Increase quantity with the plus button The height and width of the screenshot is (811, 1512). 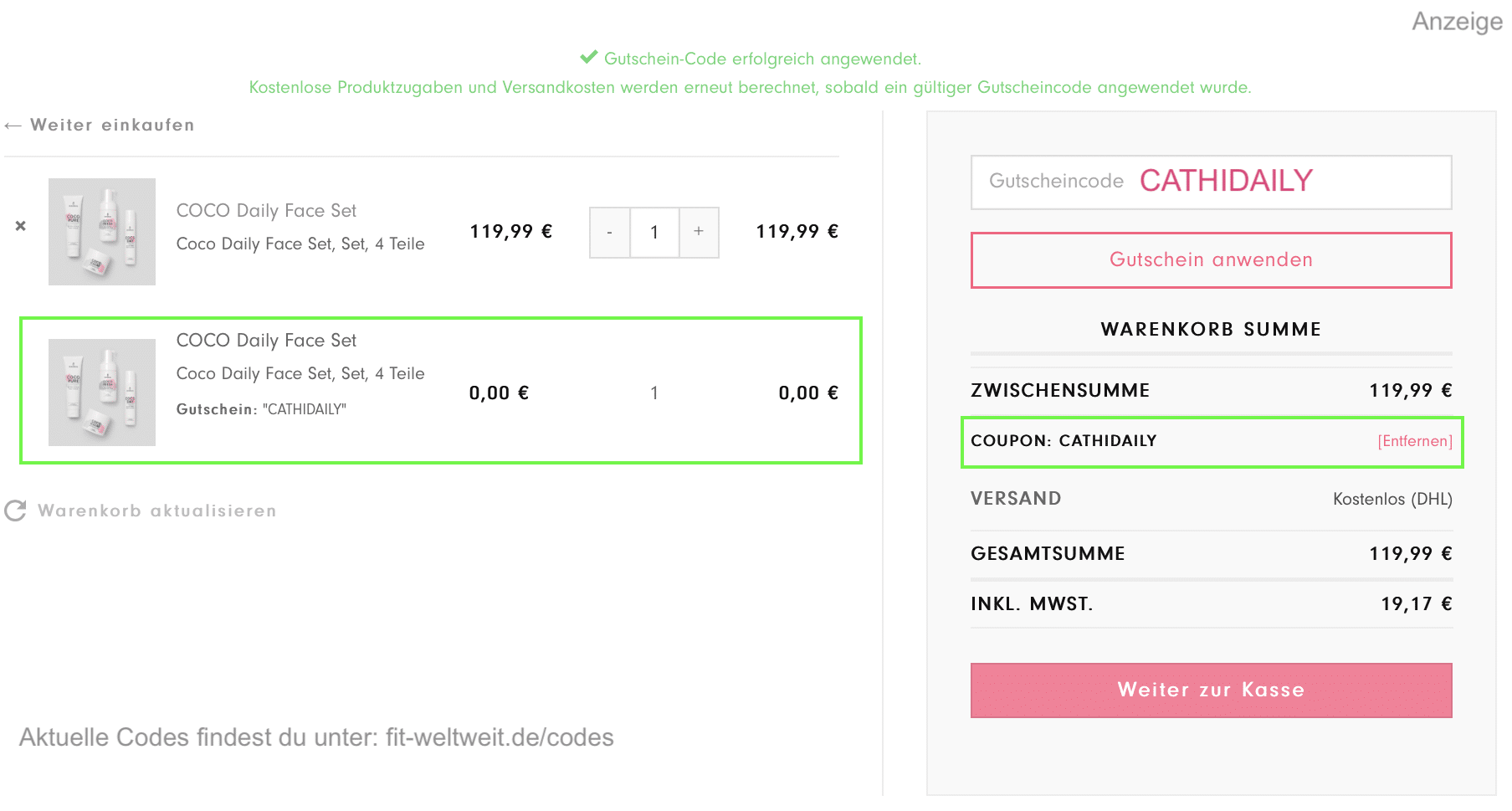699,233
